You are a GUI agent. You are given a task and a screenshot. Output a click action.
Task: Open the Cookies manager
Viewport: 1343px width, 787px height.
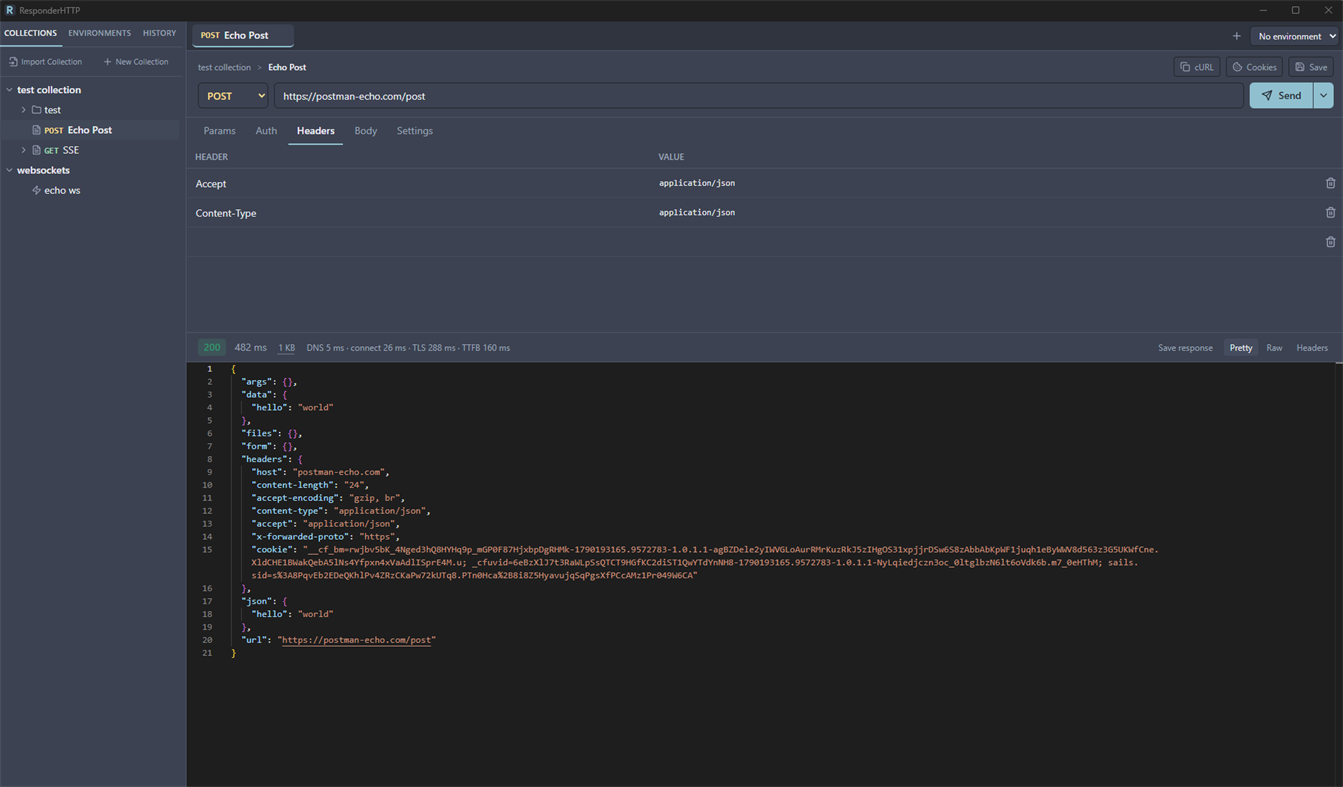tap(1254, 67)
